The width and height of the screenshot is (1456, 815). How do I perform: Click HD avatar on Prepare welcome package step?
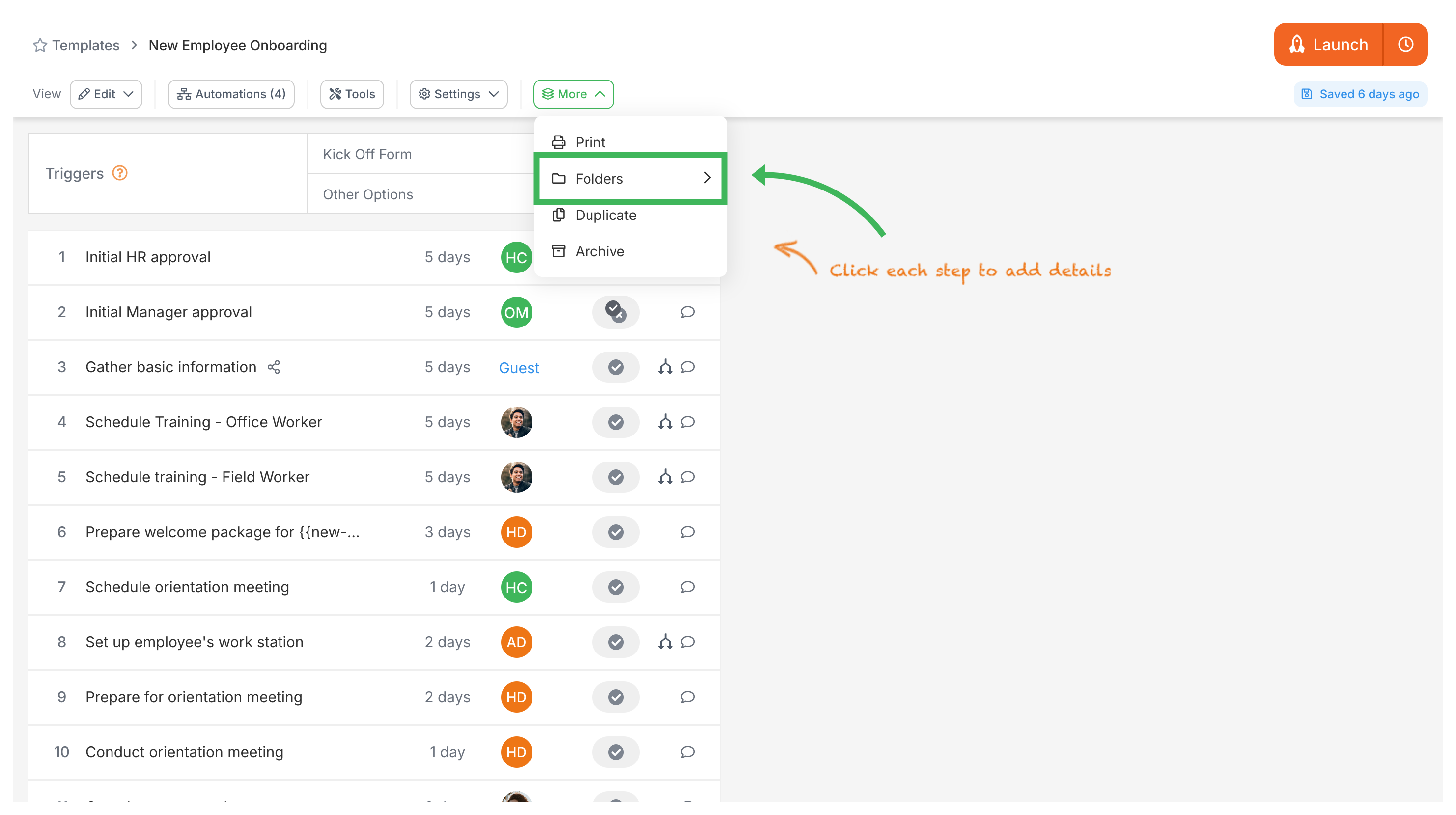516,532
